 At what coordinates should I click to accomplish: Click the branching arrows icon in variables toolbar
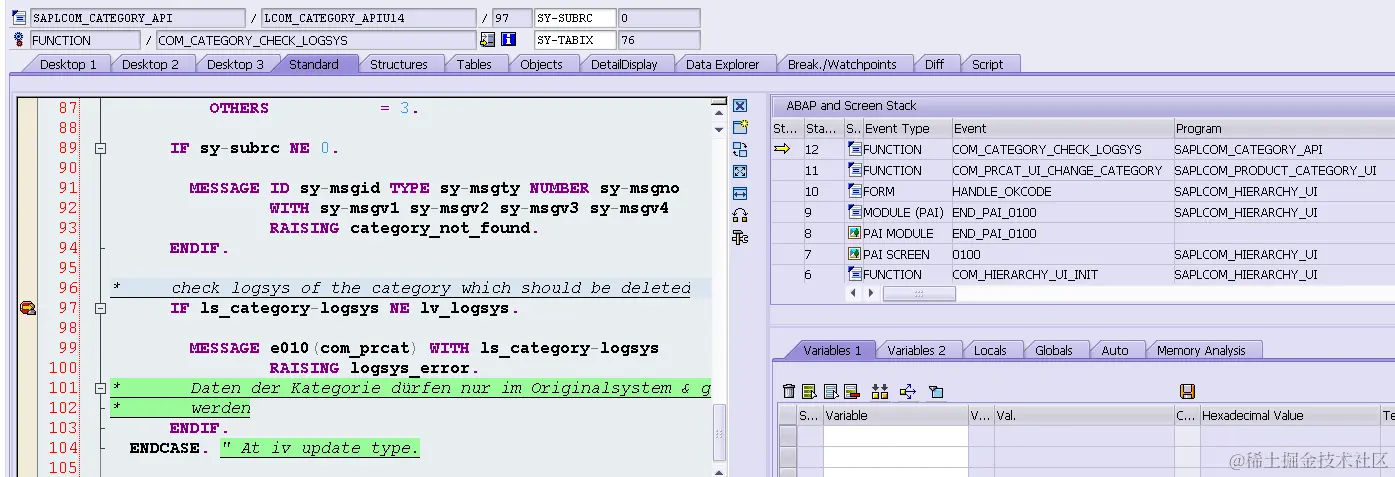908,391
